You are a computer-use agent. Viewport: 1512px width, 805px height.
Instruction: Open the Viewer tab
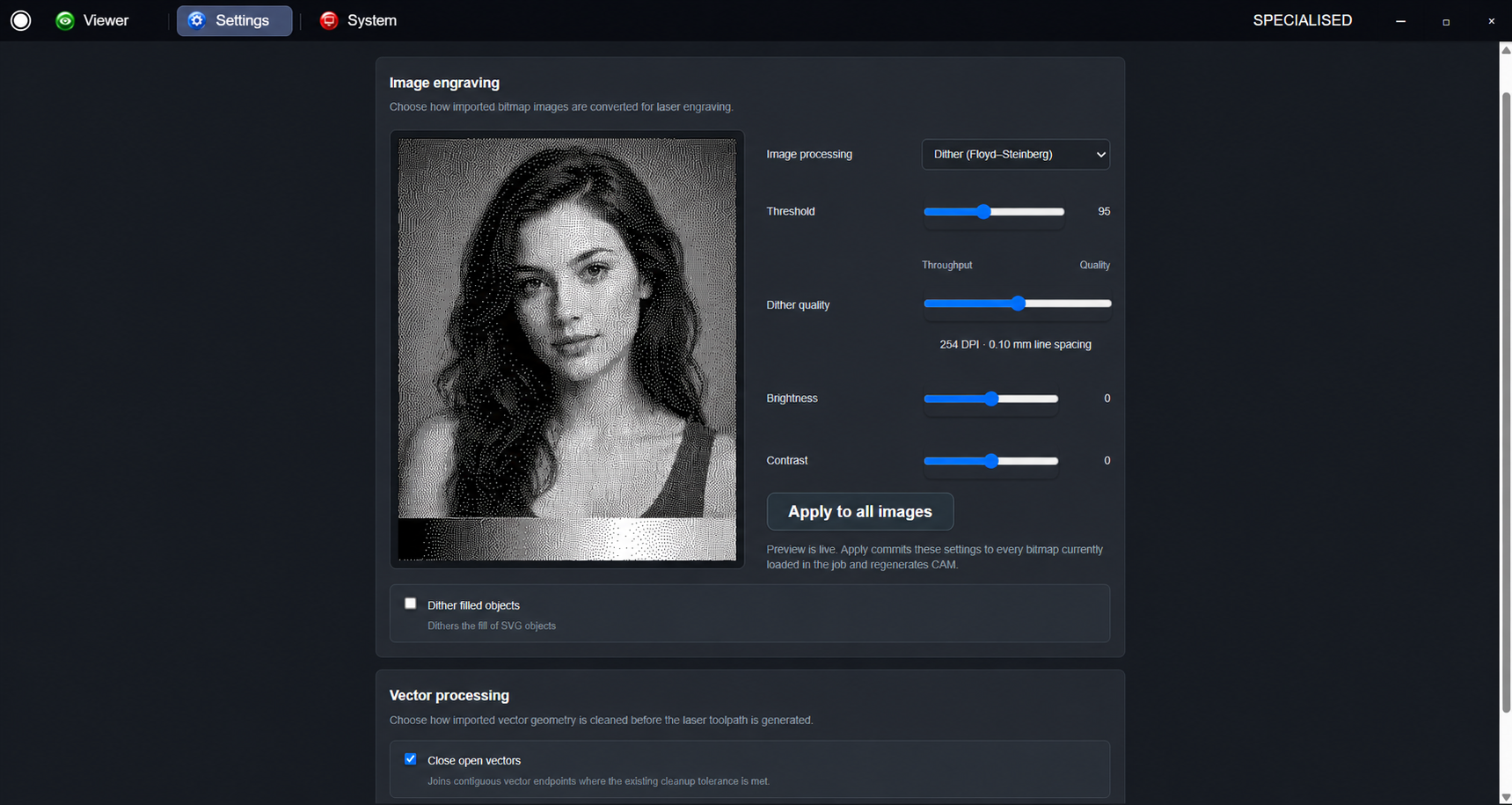(x=92, y=20)
